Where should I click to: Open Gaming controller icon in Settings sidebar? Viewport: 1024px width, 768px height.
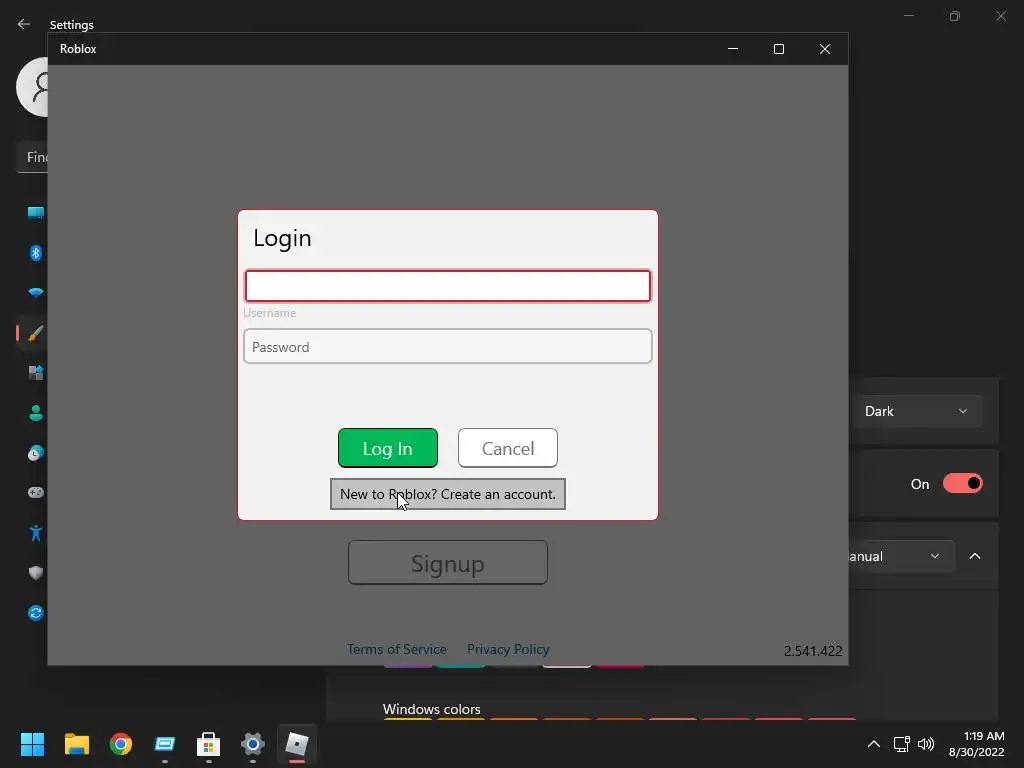coord(35,492)
